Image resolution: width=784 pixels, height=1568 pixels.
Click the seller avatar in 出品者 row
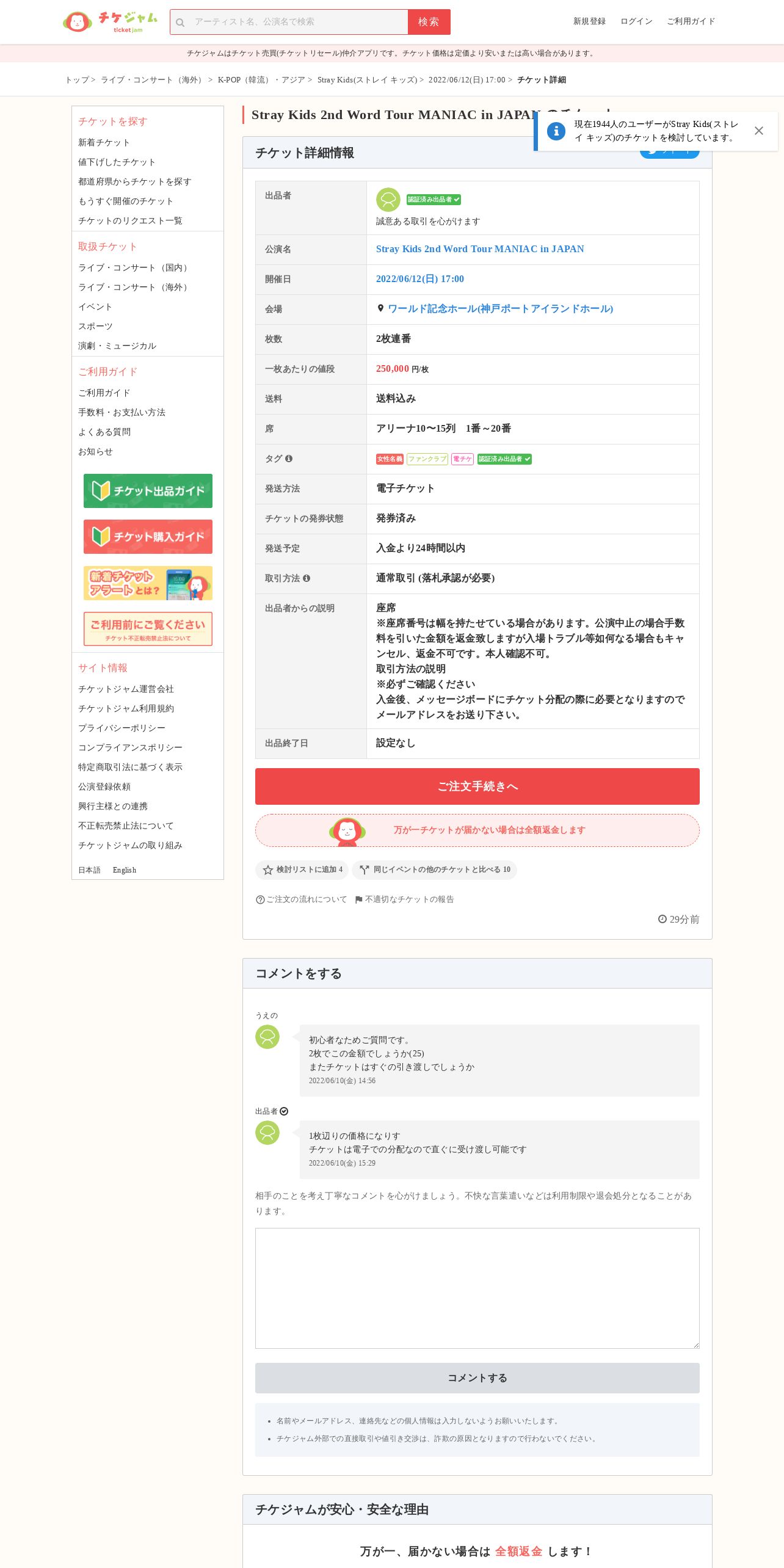pyautogui.click(x=388, y=200)
